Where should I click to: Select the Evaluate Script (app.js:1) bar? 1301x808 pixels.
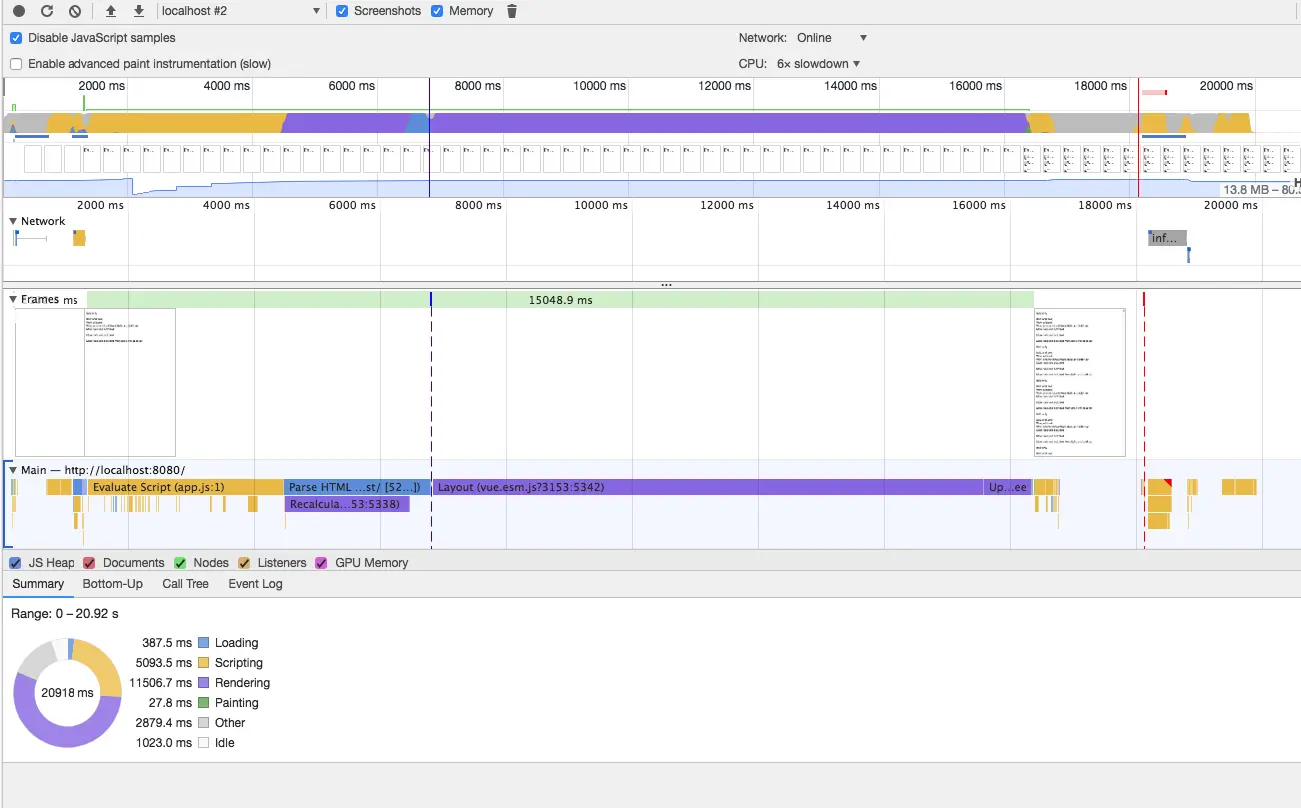[186, 487]
